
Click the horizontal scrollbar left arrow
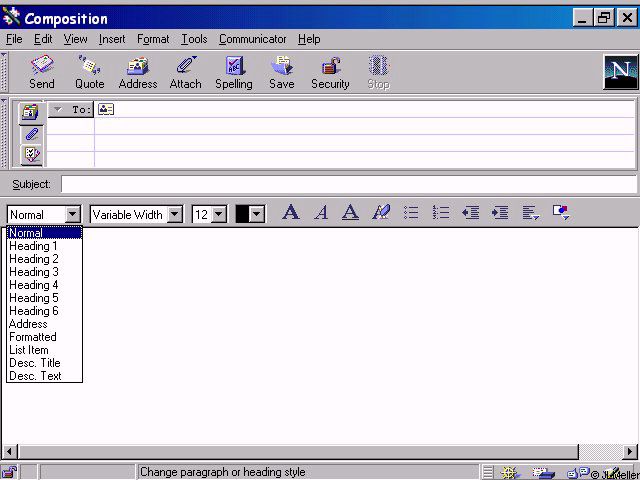coord(9,451)
